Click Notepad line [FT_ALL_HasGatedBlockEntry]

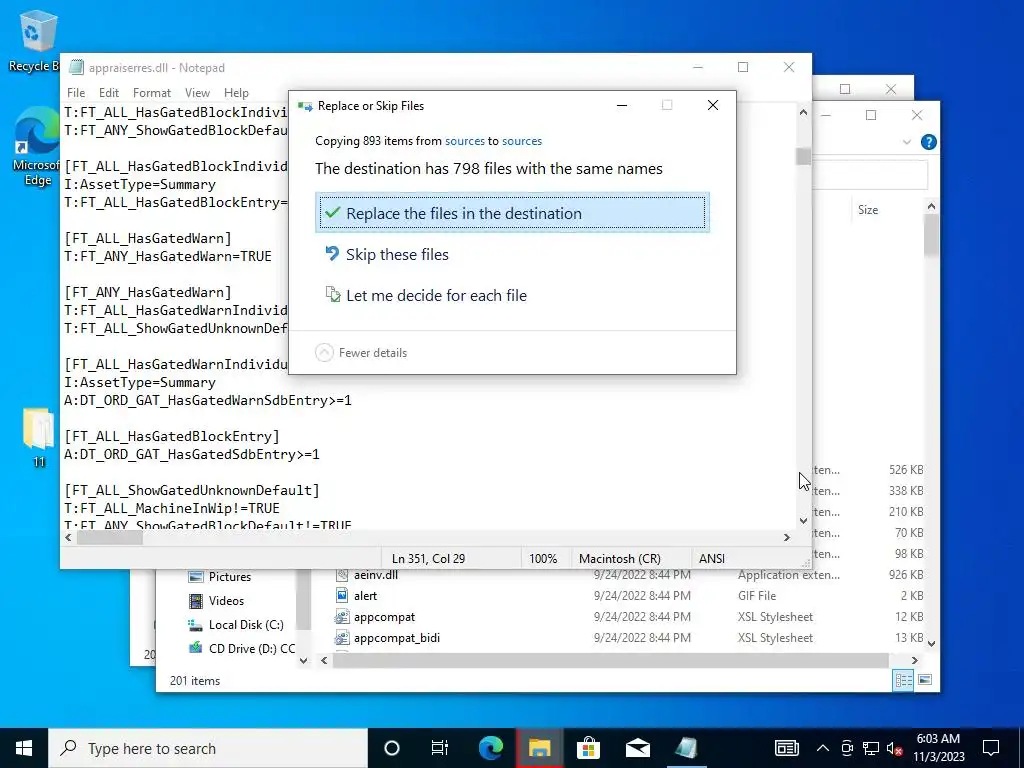pyautogui.click(x=172, y=436)
